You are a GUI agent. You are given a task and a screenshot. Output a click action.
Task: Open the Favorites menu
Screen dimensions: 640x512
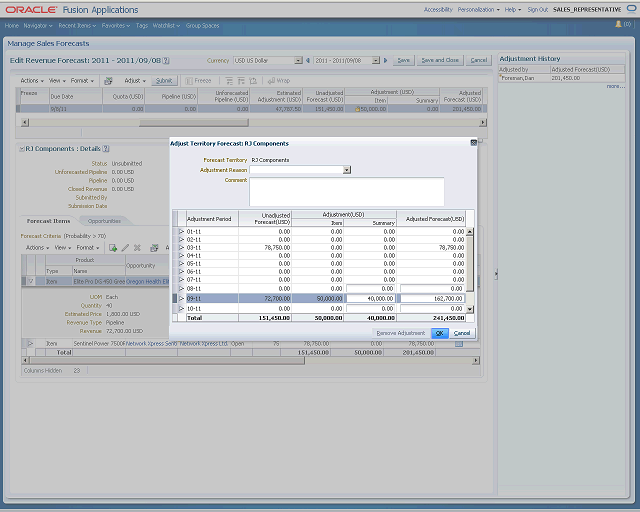pos(116,25)
